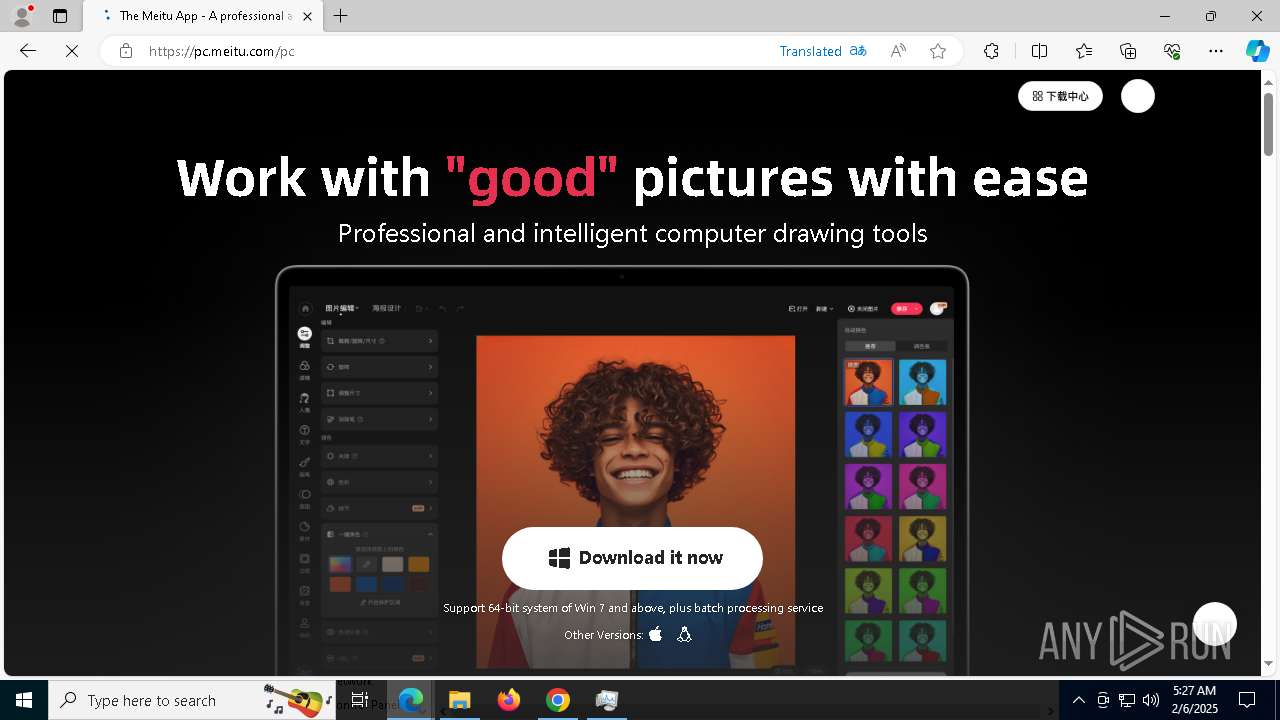Open a new browser tab
Viewport: 1280px width, 720px height.
click(x=341, y=16)
